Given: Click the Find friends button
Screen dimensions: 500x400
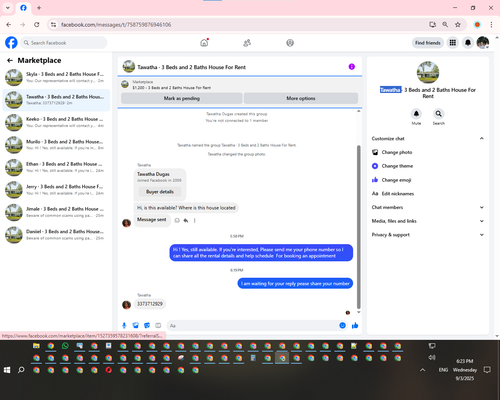Looking at the screenshot, I should 428,43.
